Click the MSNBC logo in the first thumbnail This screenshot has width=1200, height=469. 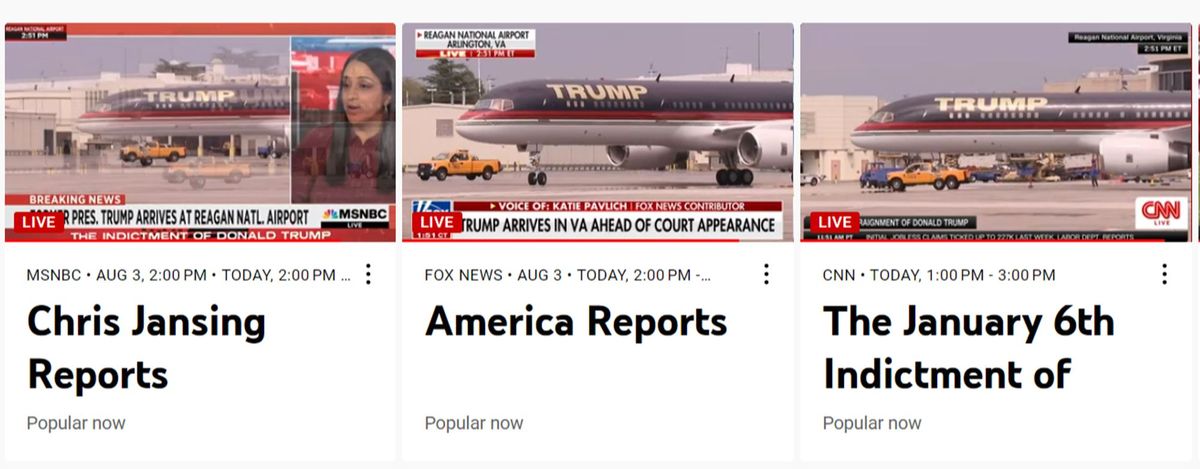(x=355, y=215)
